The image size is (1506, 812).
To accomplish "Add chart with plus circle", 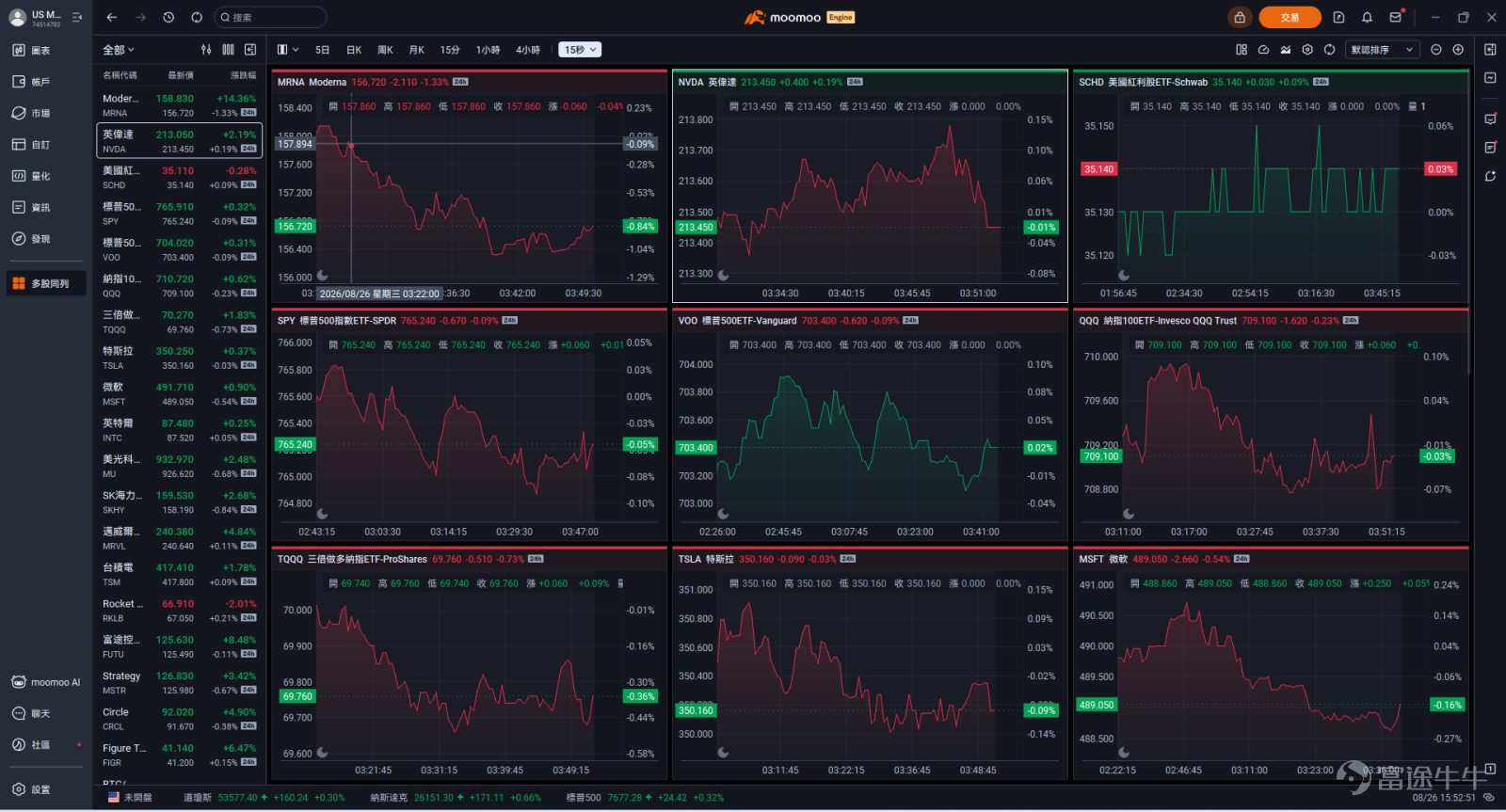I will [x=1458, y=50].
